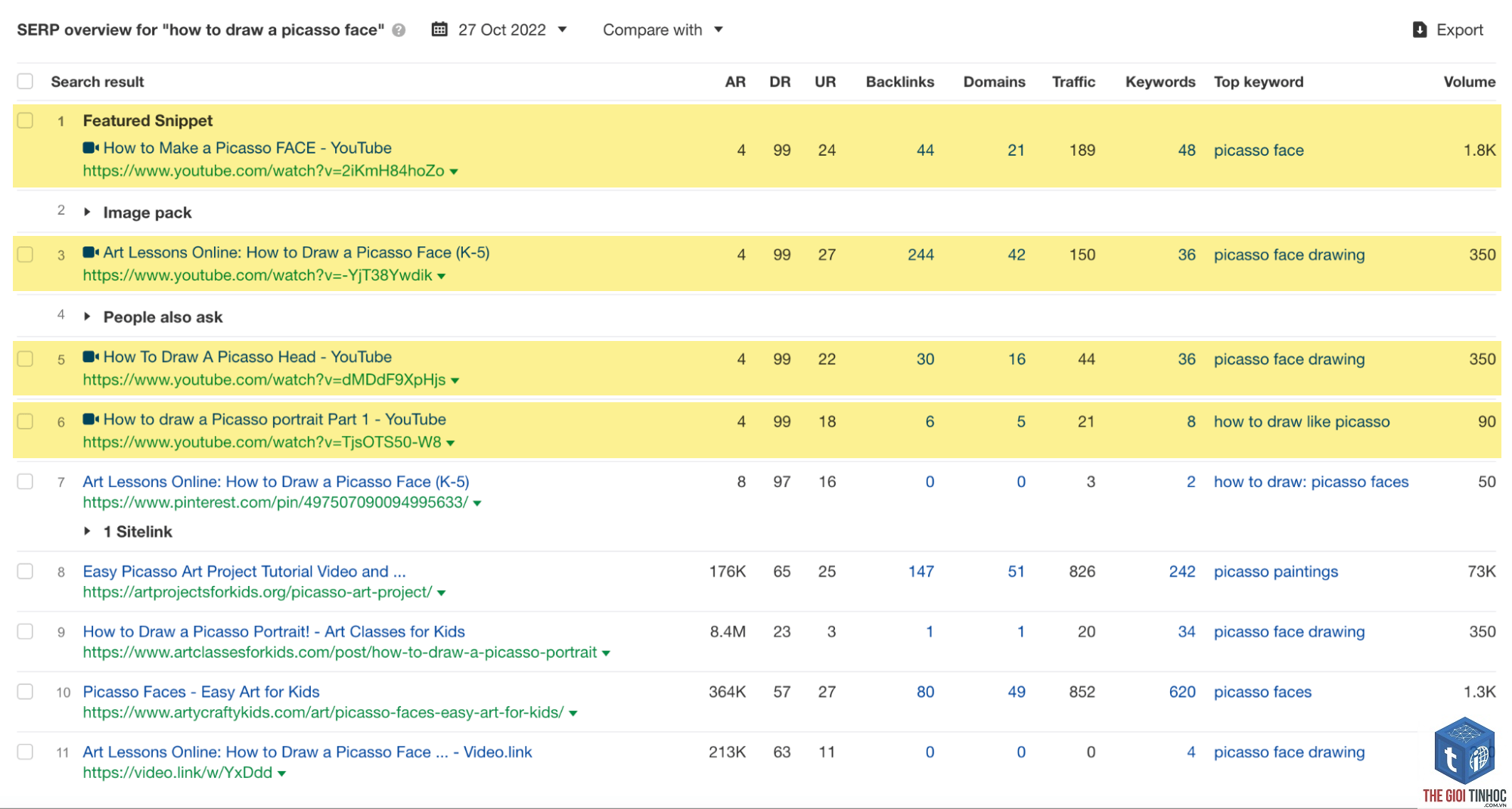Click the AR column header
The image size is (1512, 809).
click(735, 82)
